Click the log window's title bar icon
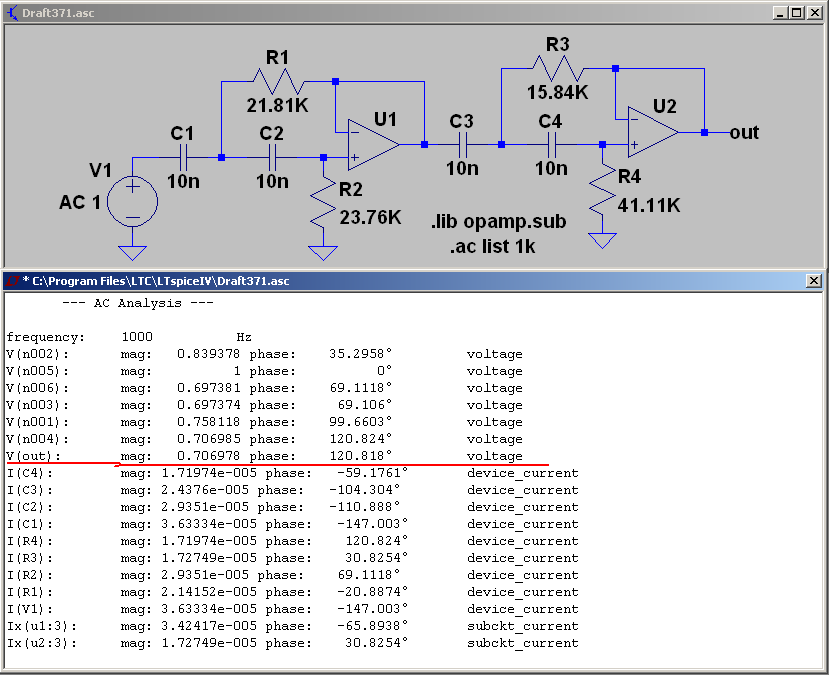 click(13, 281)
